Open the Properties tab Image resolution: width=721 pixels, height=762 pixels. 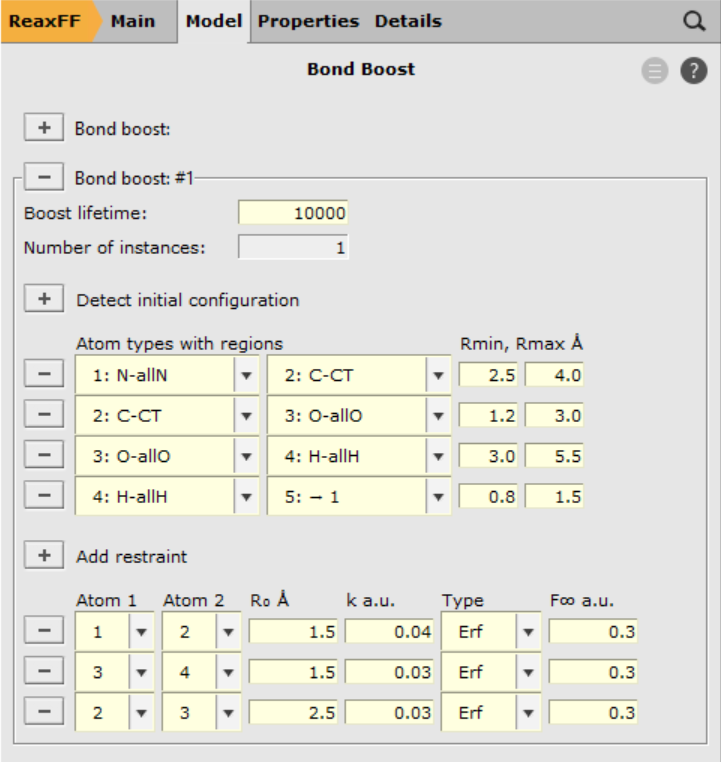click(308, 21)
